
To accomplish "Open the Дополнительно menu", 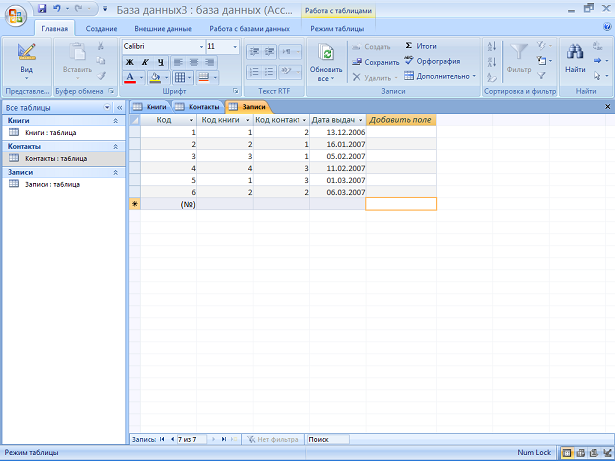I will pos(440,76).
